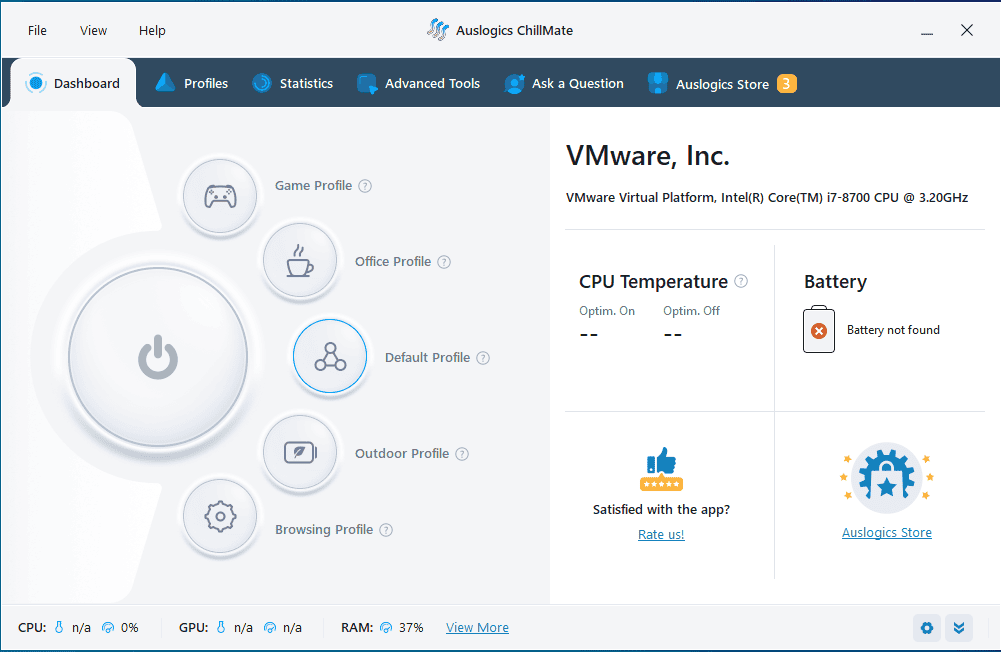Click the main power optimization button

[x=158, y=356]
